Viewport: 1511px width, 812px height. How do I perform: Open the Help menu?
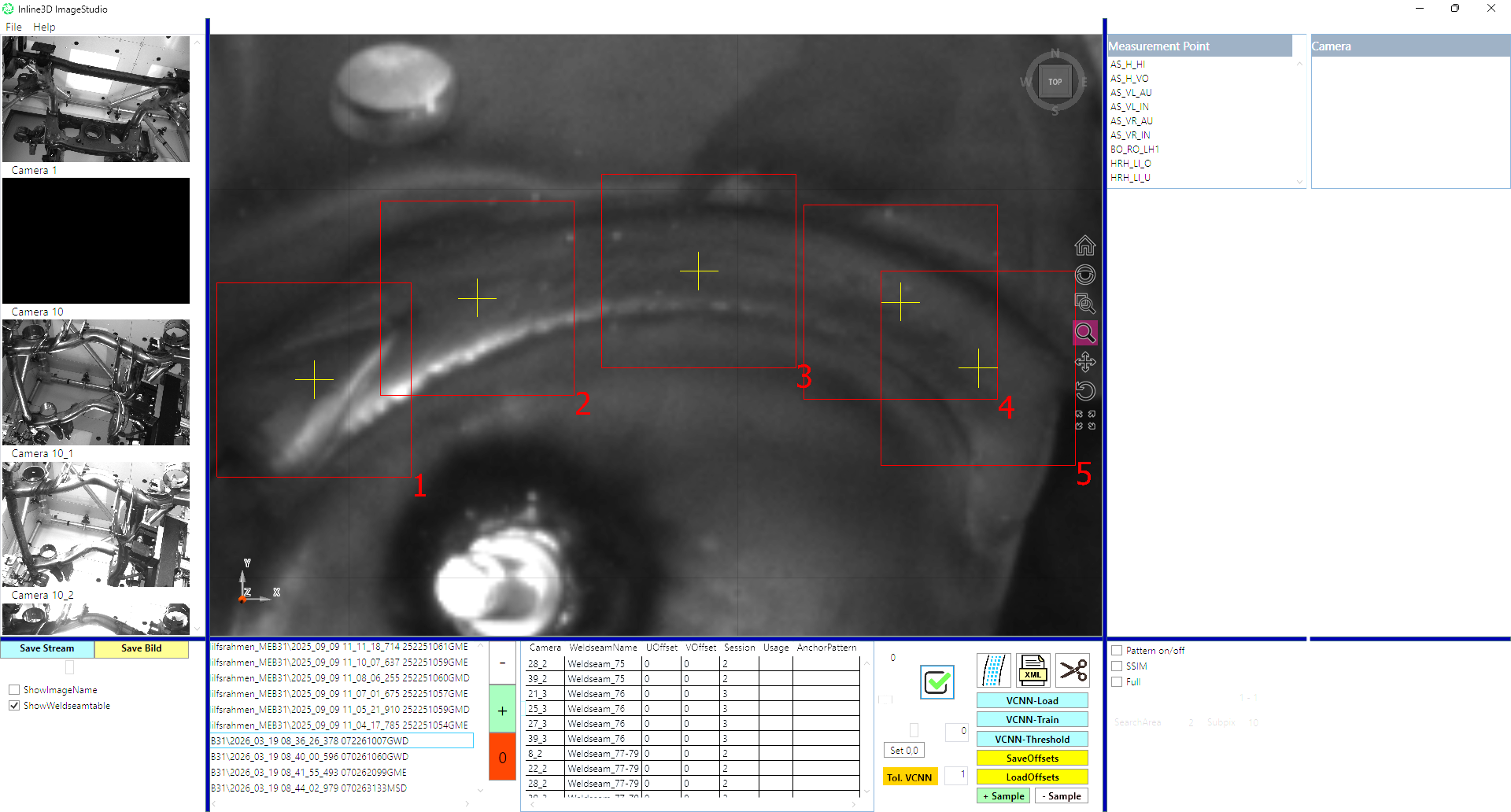44,27
